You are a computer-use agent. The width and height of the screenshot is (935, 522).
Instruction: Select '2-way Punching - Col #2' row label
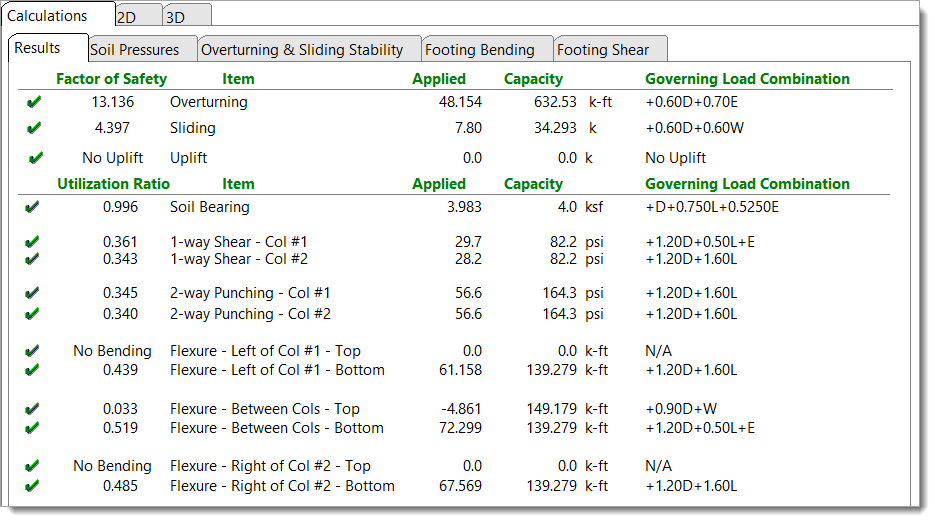tap(250, 314)
